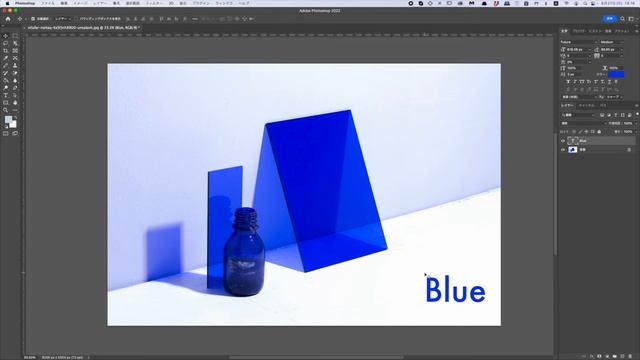The height and width of the screenshot is (360, 640).
Task: Select the Horizontal Type tool
Action: (6, 95)
